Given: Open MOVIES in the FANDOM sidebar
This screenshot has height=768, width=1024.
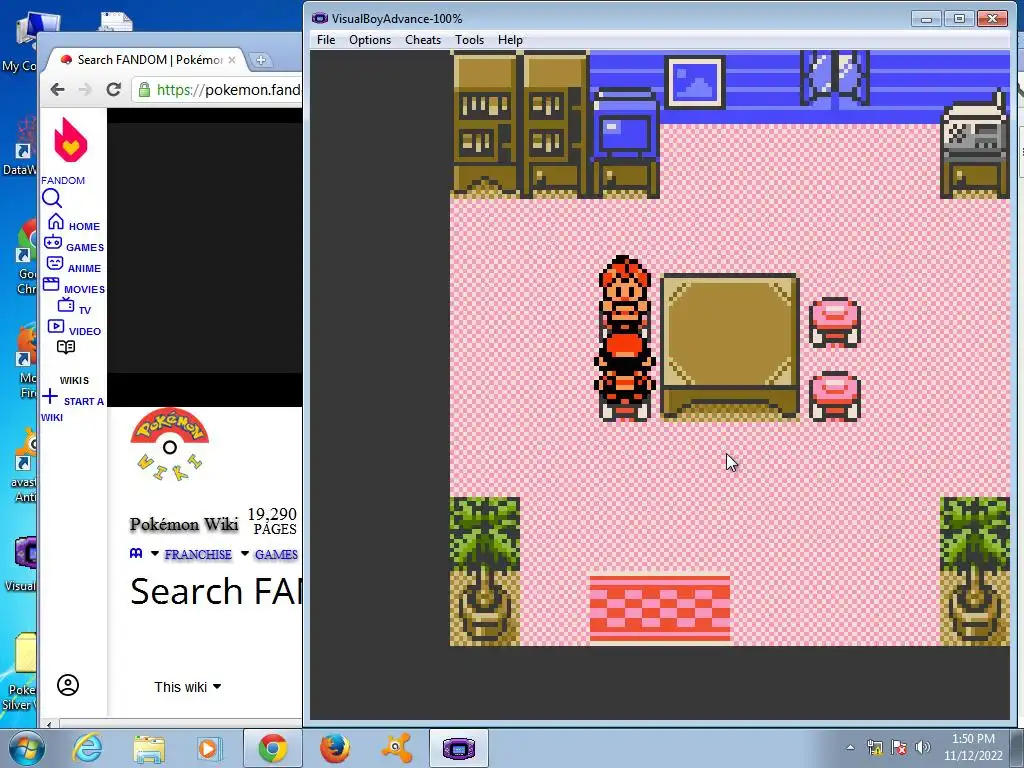Looking at the screenshot, I should point(73,287).
